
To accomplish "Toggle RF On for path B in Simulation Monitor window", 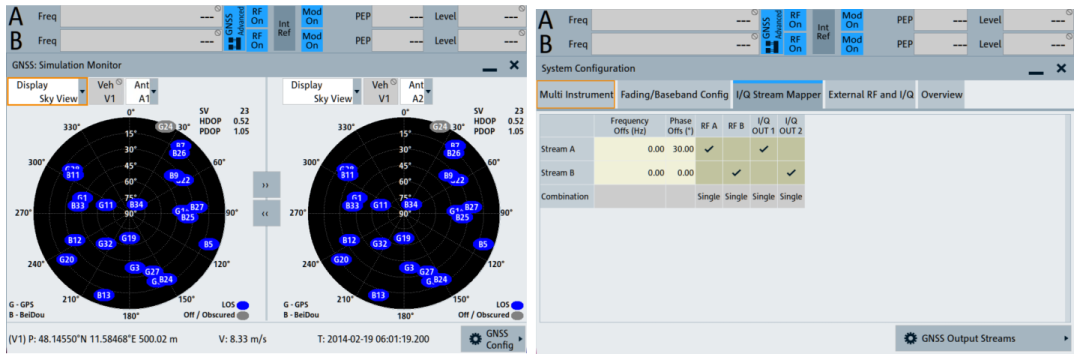I will [257, 40].
